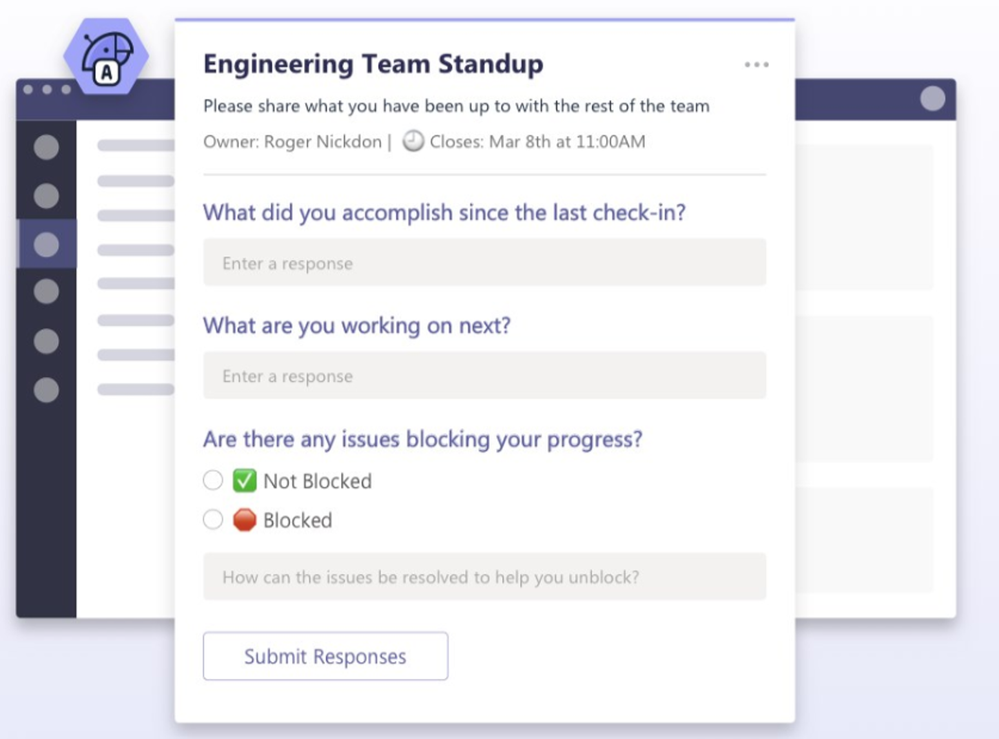Focus the working on next response field
The width and height of the screenshot is (999, 739).
click(485, 375)
